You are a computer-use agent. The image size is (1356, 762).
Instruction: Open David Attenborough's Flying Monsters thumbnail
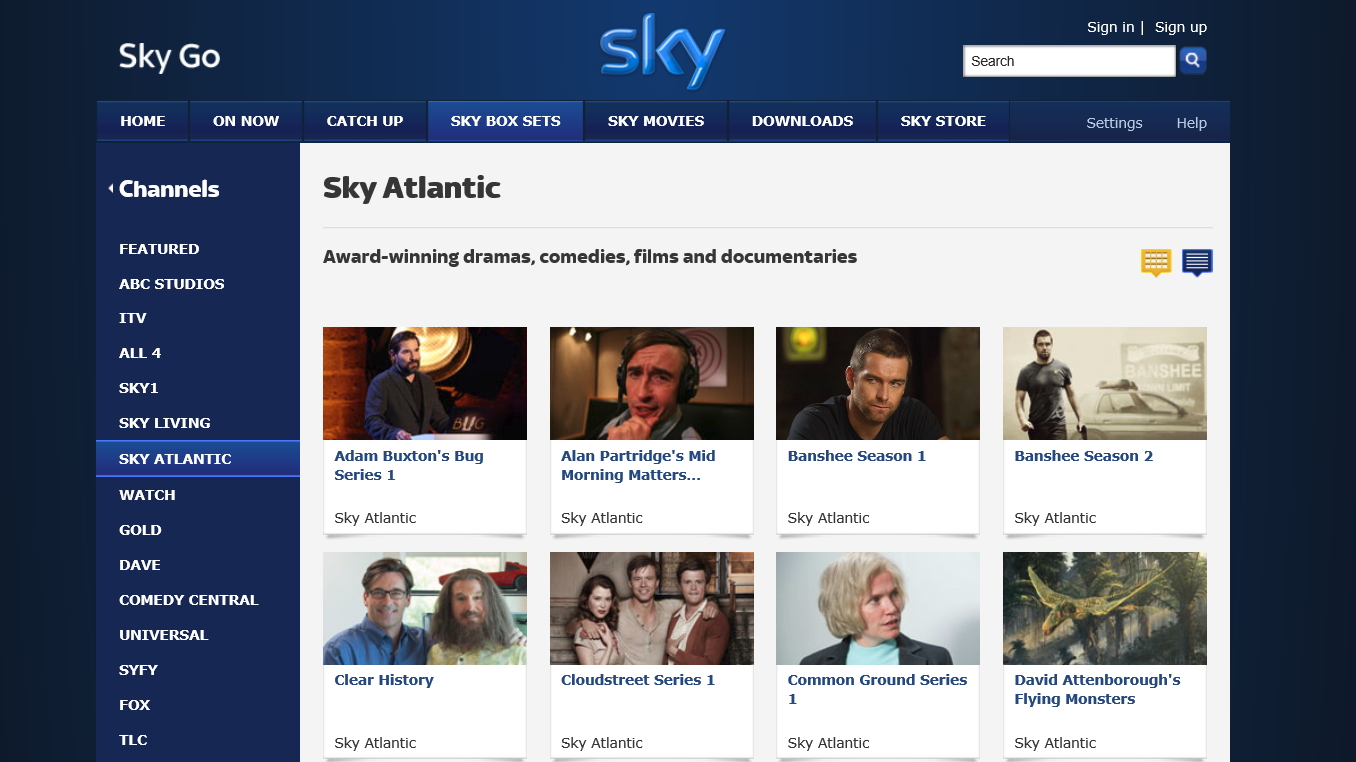[x=1105, y=608]
